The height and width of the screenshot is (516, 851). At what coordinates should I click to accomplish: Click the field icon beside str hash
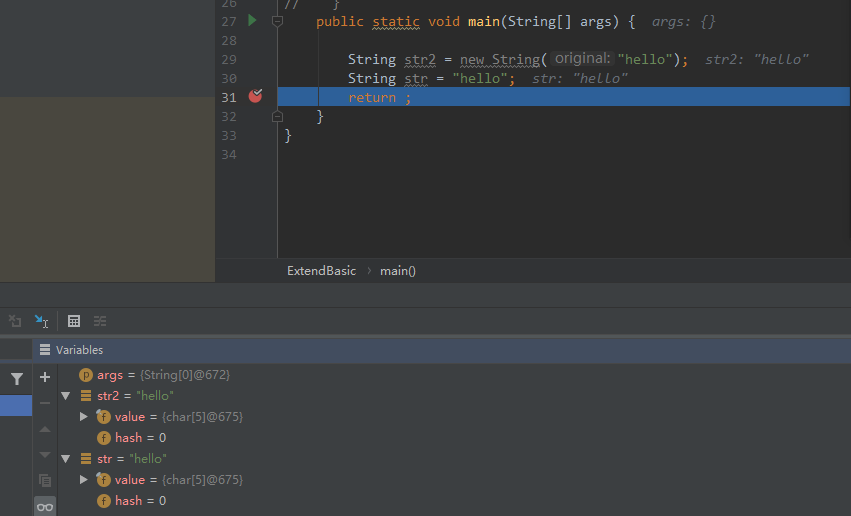[x=104, y=501]
